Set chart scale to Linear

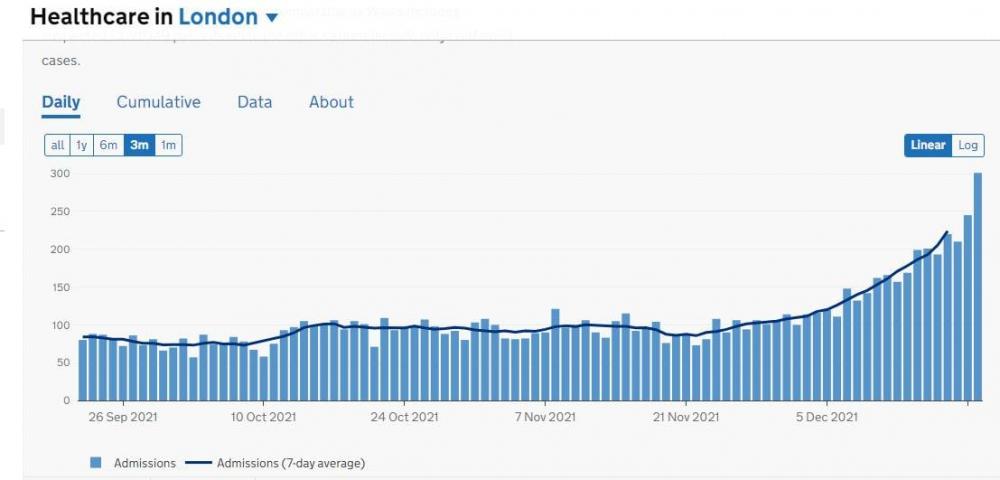pyautogui.click(x=928, y=145)
